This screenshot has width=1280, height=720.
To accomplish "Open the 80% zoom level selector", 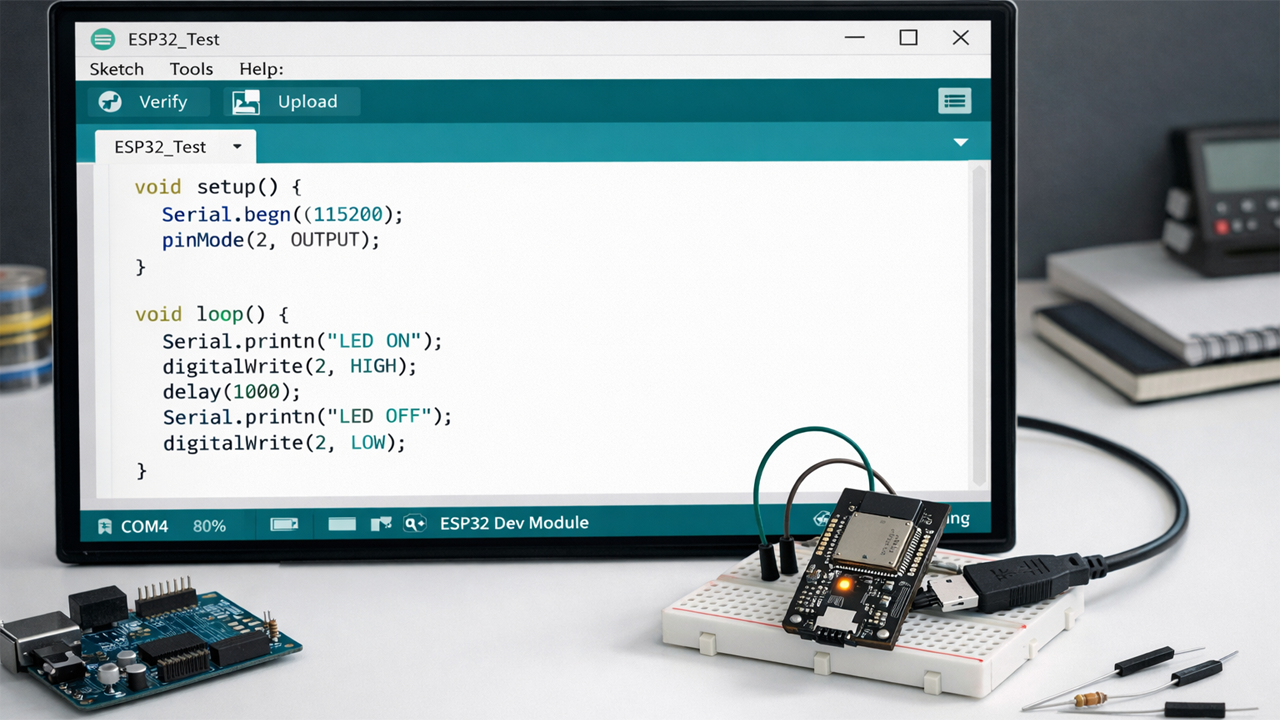I will (x=209, y=526).
